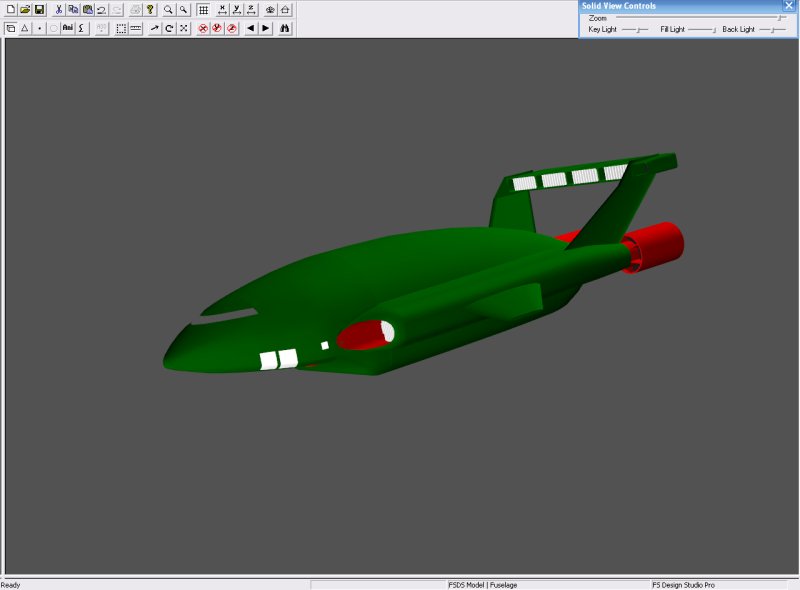Adjust the Back Light slider
Screen dimensions: 800x590
(772, 30)
